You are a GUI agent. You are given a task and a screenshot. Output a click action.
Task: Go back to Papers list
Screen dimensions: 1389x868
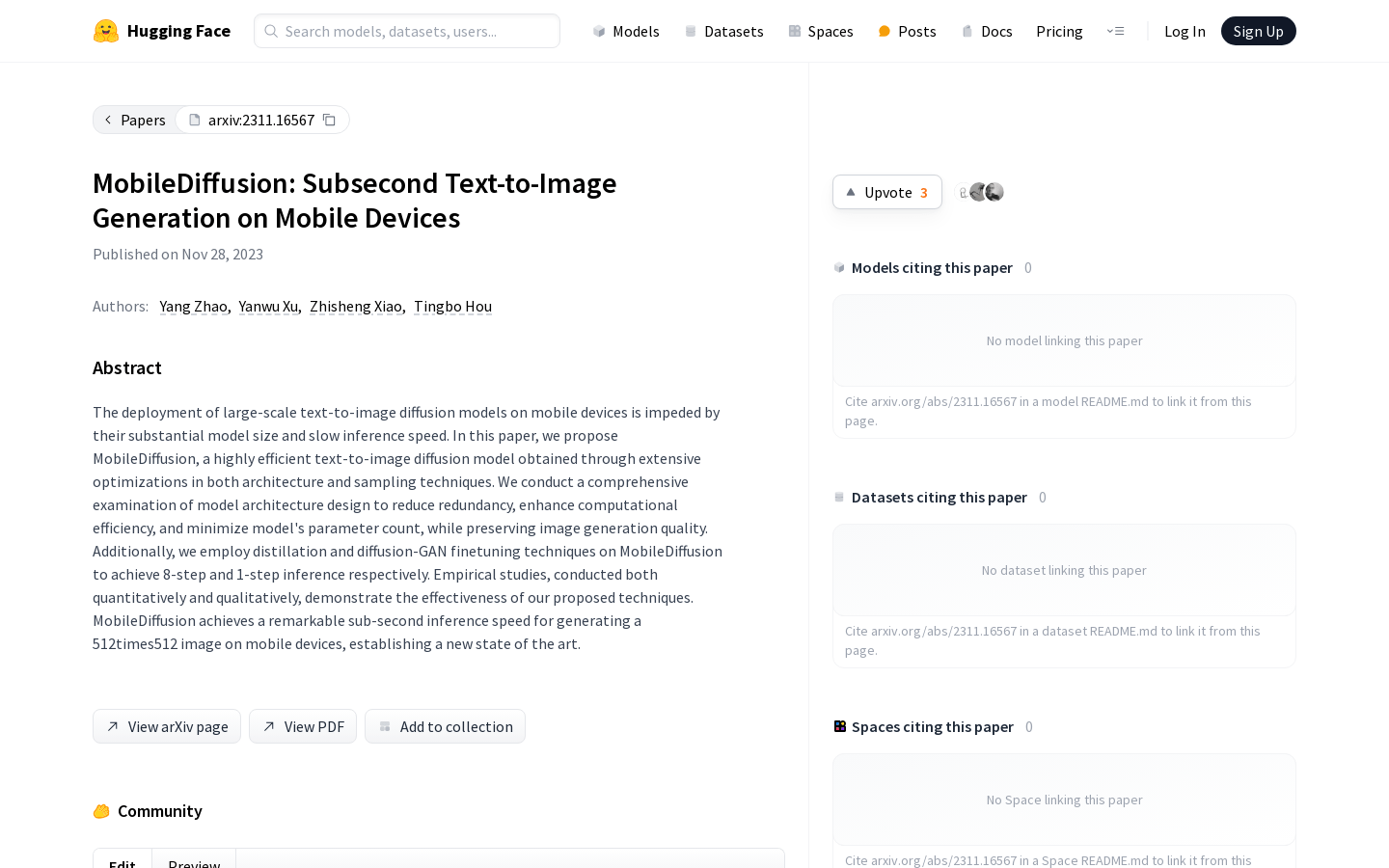pos(135,120)
